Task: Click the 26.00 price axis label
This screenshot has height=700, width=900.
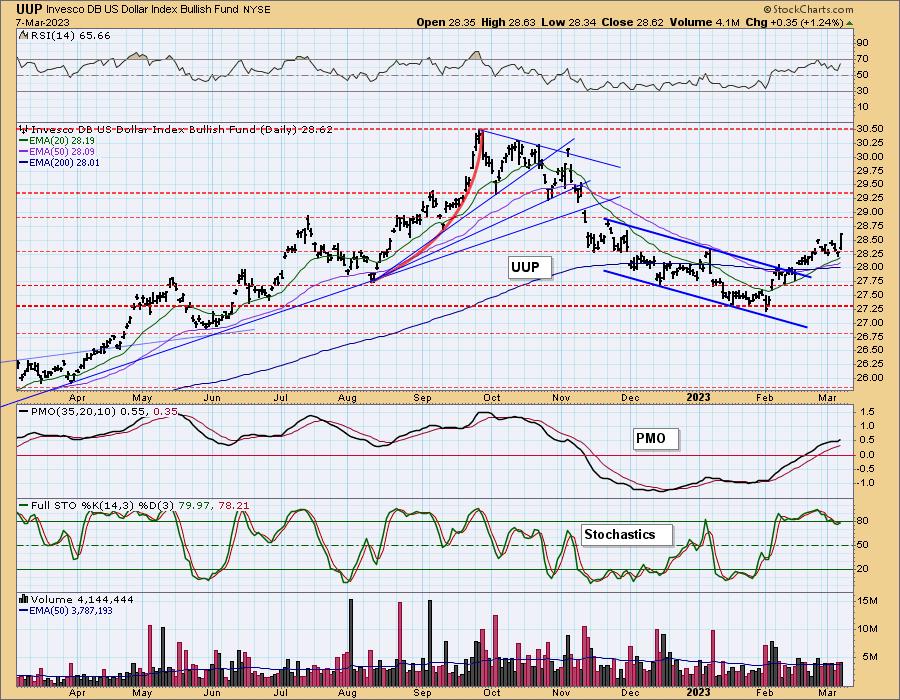Action: (870, 378)
